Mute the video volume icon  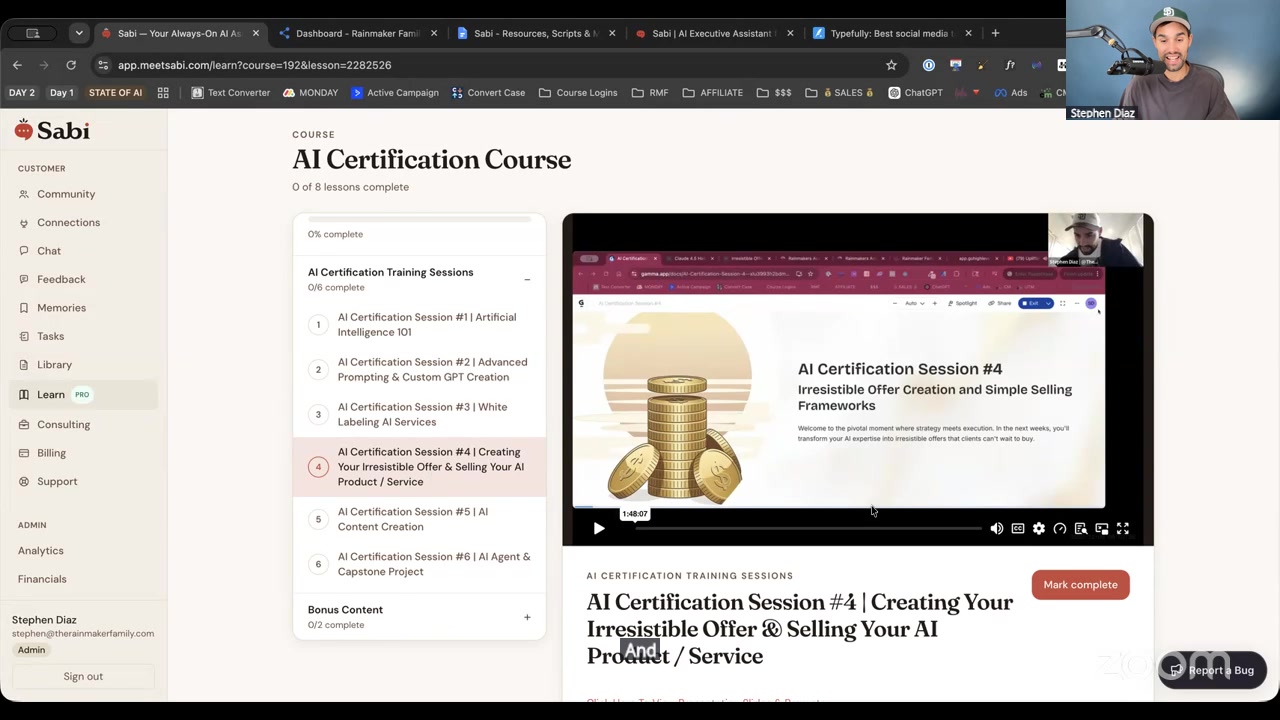(997, 529)
